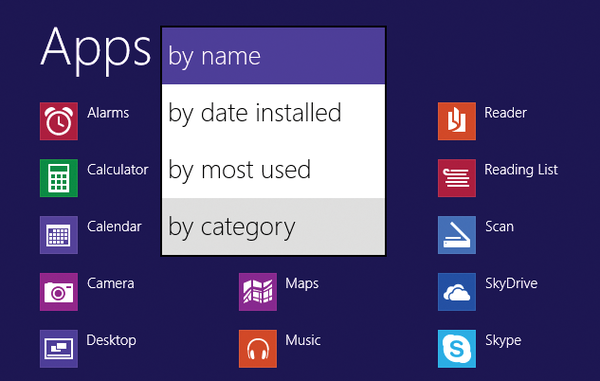This screenshot has width=600, height=381.
Task: Launch the Reader app icon
Action: pyautogui.click(x=457, y=121)
